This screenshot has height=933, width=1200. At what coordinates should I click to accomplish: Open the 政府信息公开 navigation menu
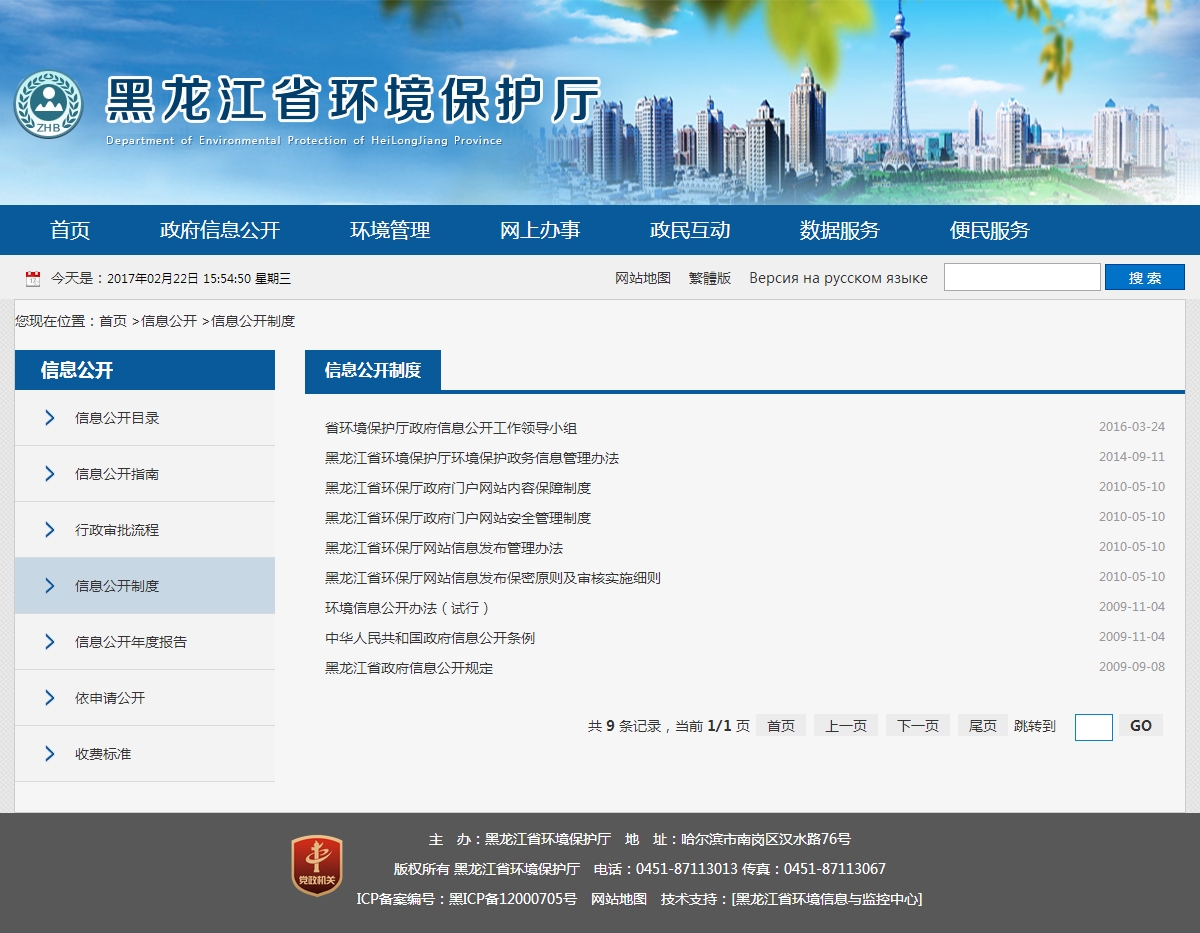[220, 231]
